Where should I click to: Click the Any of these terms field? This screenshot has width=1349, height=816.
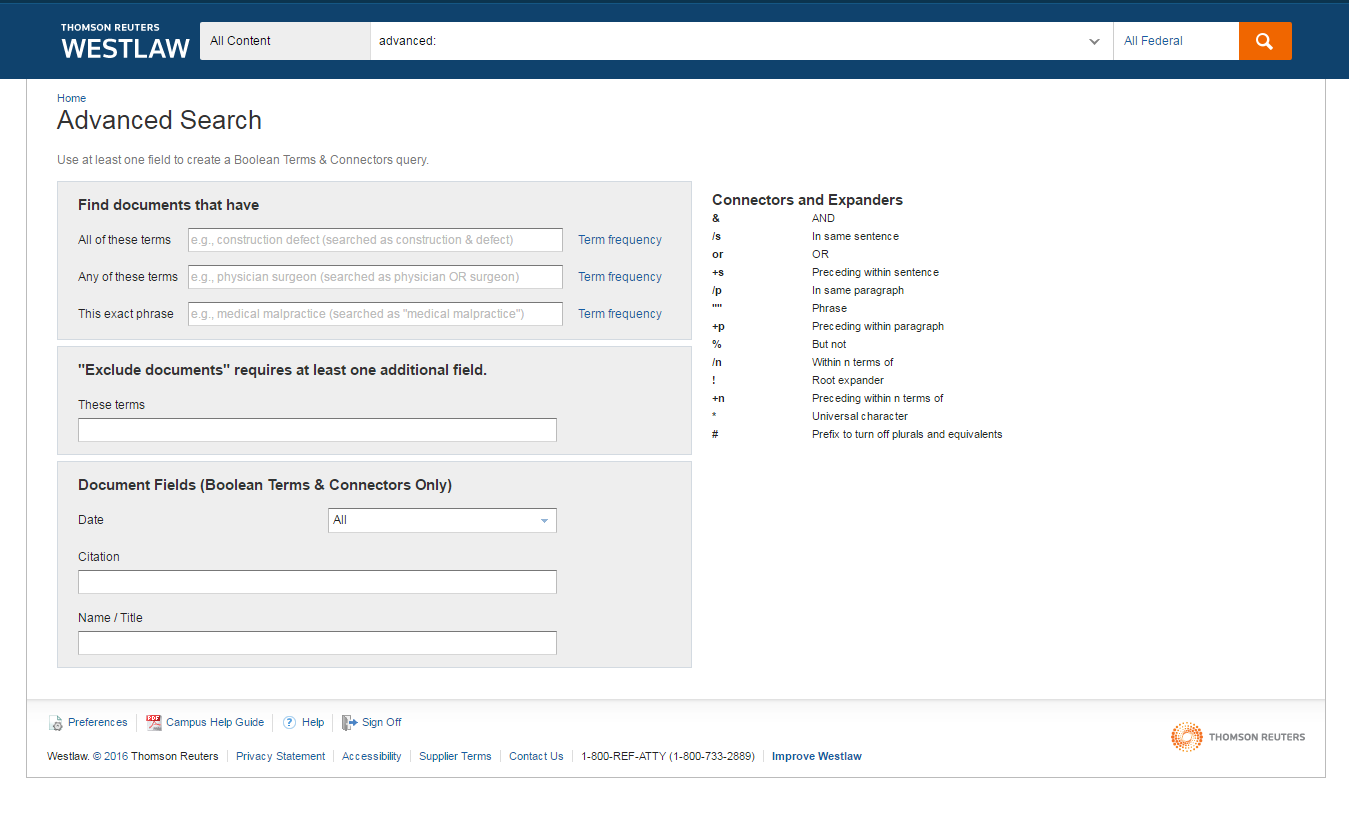(x=375, y=277)
